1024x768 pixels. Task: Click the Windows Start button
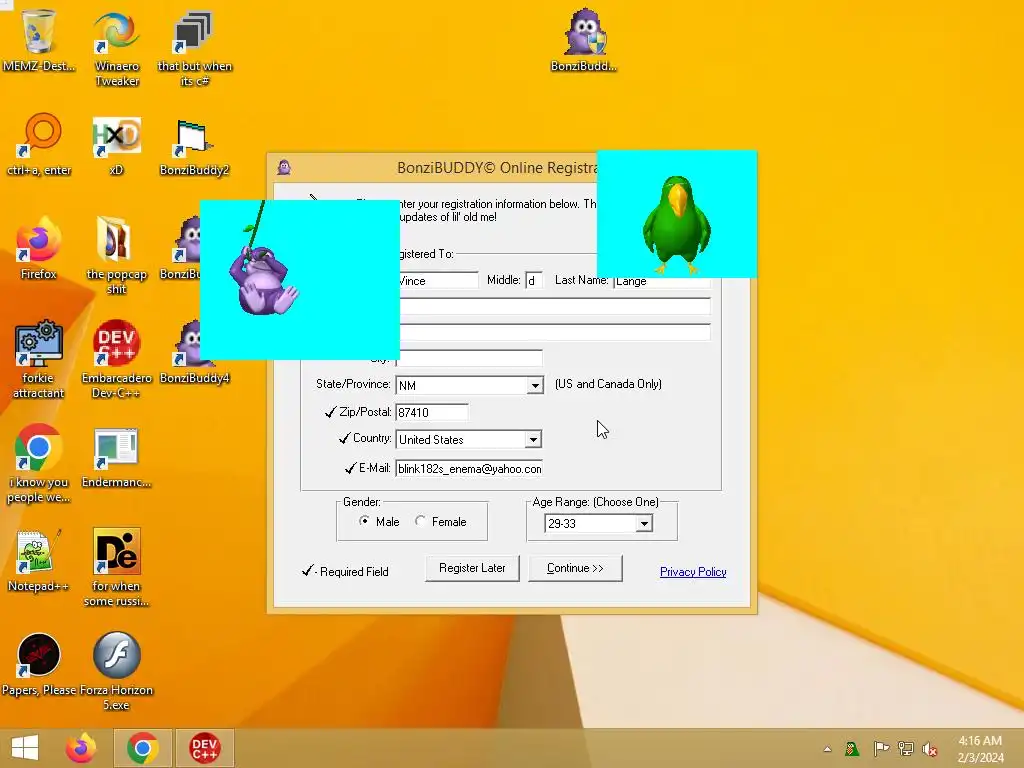click(25, 748)
